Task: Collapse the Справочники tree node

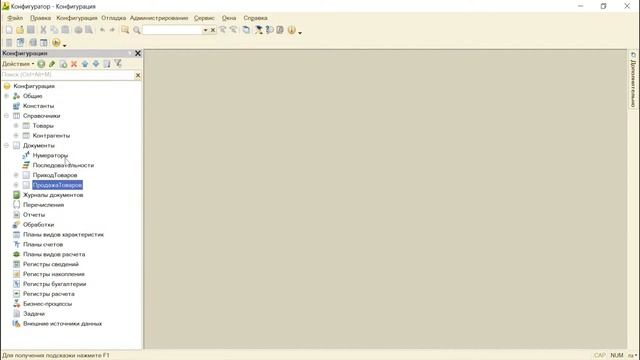Action: tap(7, 116)
